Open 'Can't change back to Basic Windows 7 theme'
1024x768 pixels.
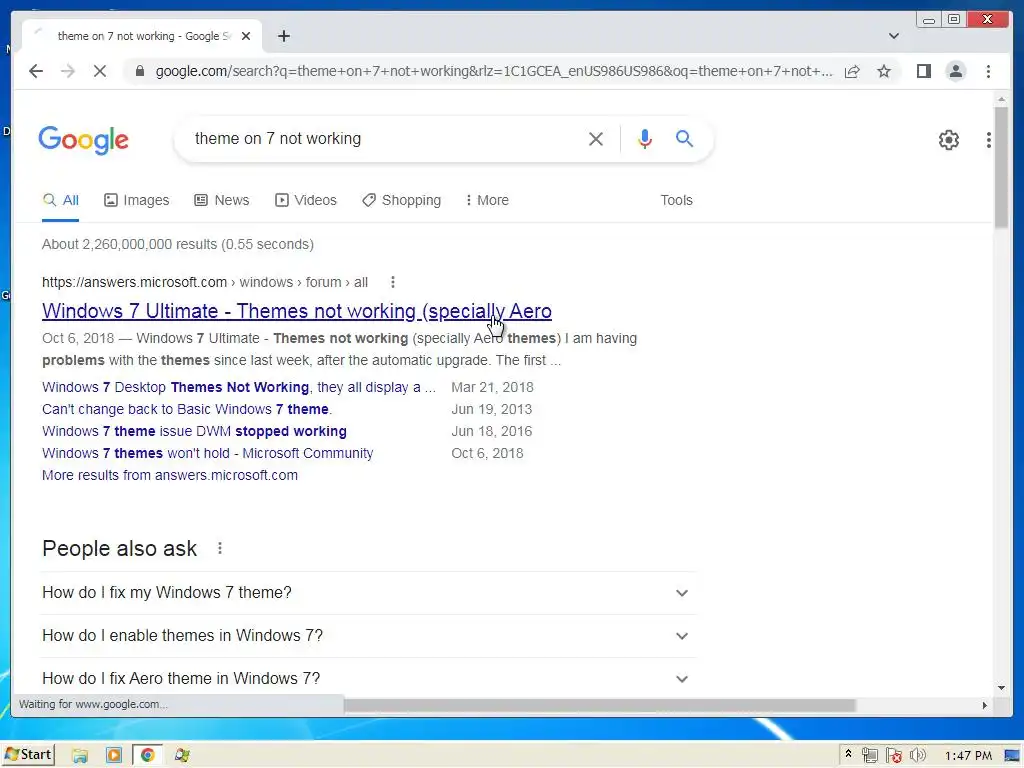187,409
